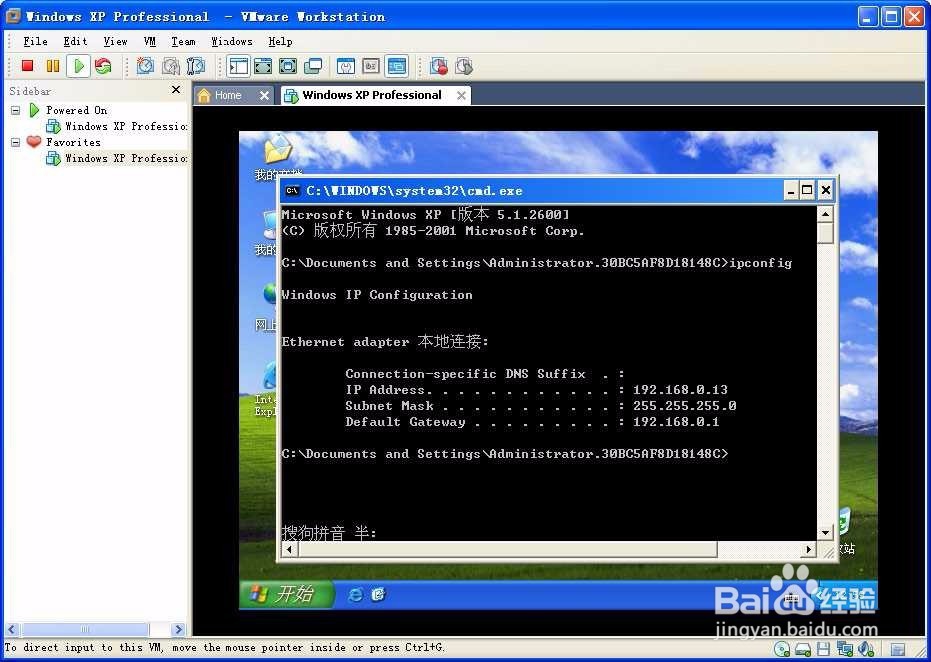
Task: Click the default gateway value 192.168.0.1
Action: (676, 422)
